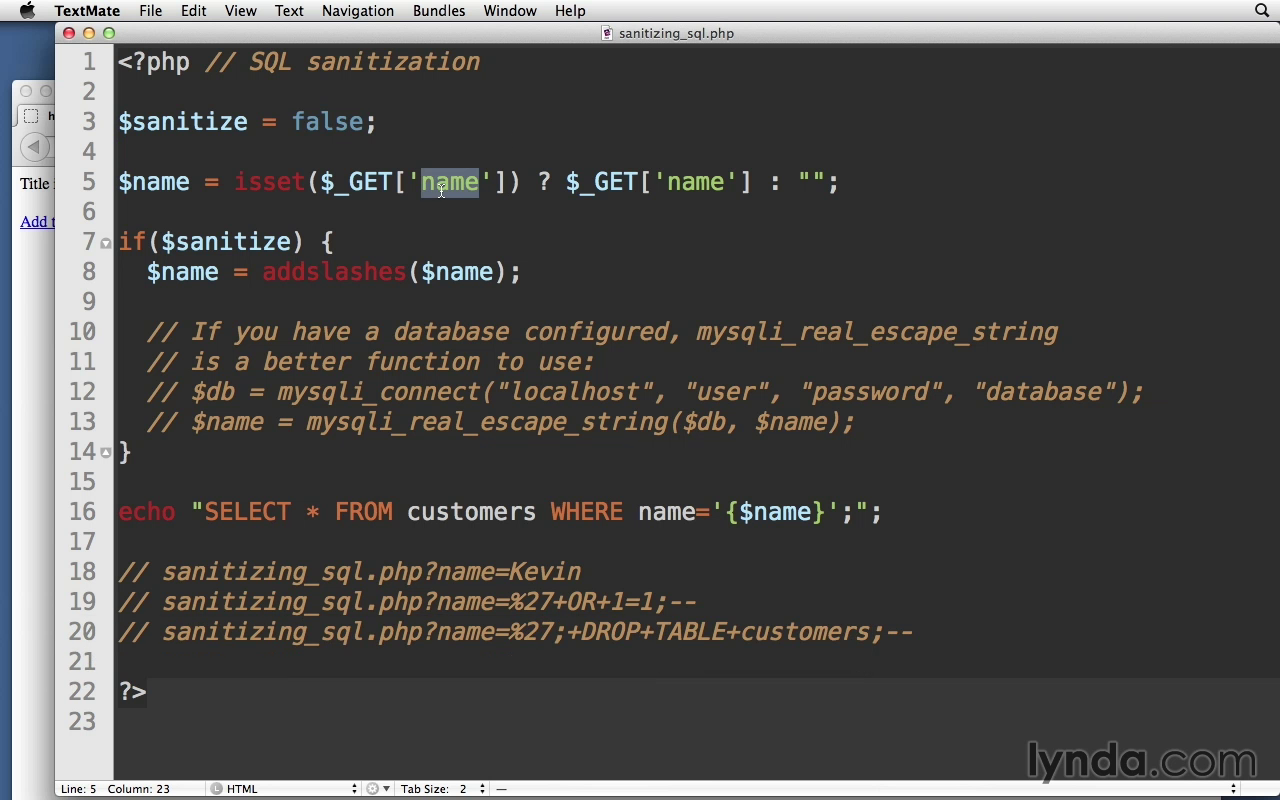Click closing '?>' tag on line 22

point(132,692)
